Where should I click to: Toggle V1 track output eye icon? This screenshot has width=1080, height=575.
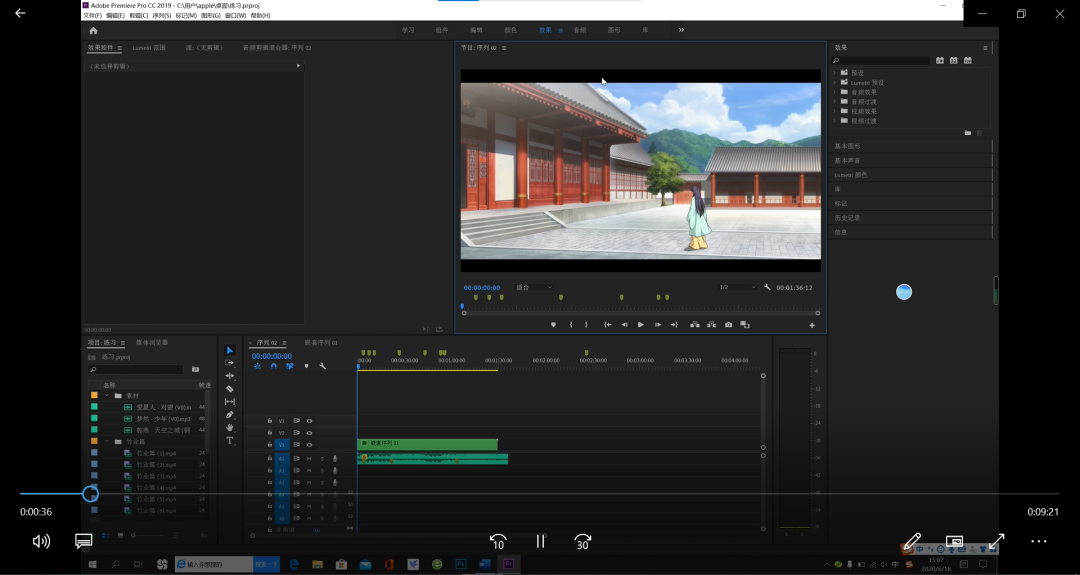[309, 444]
